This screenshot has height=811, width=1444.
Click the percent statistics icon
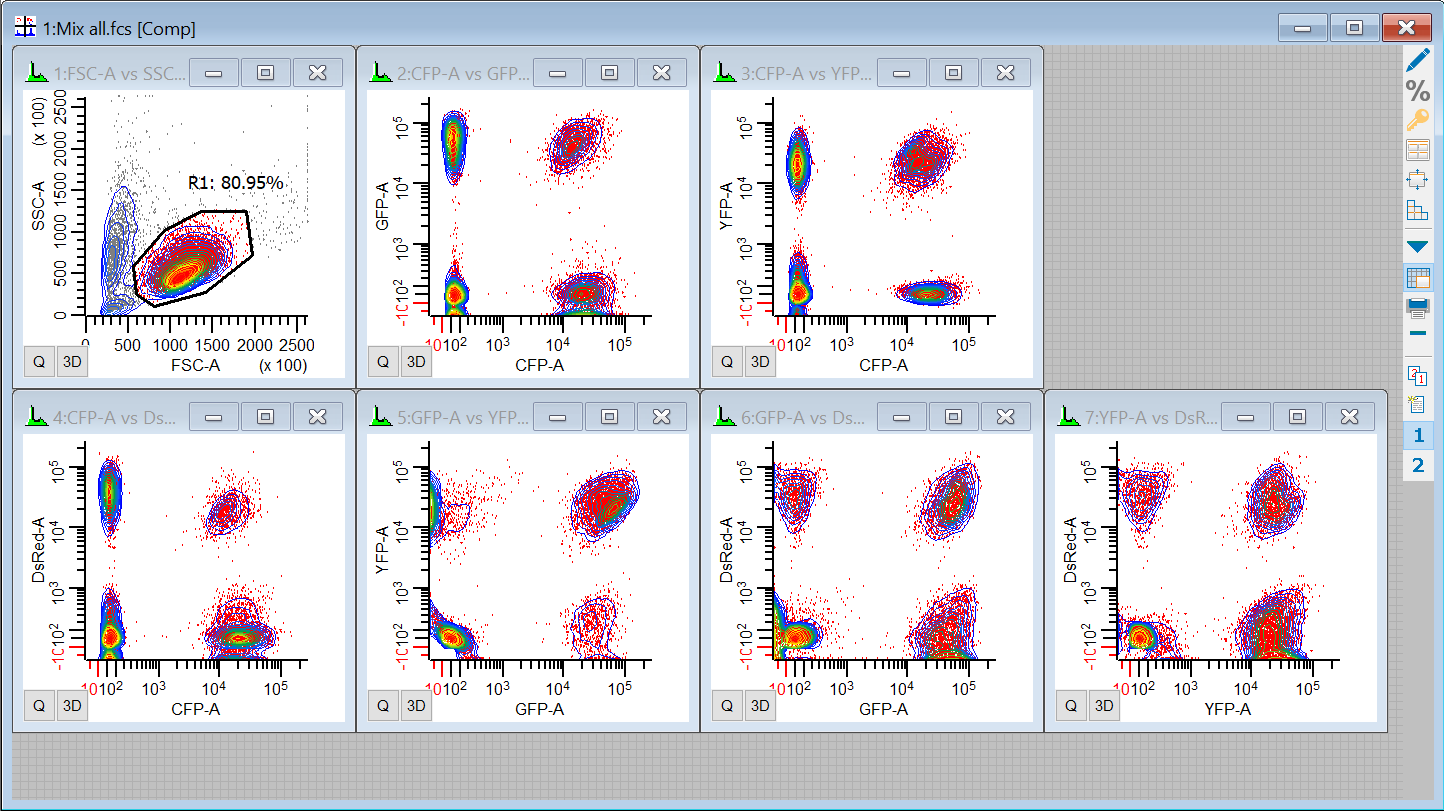click(x=1418, y=91)
